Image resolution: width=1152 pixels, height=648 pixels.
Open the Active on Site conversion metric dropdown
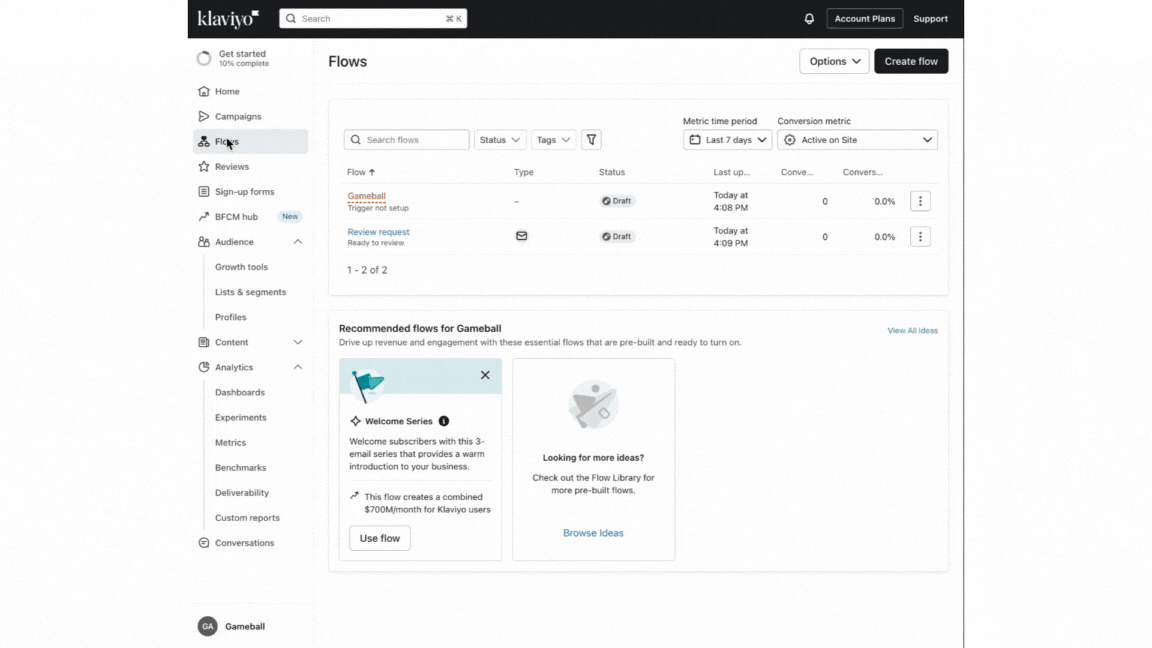(x=857, y=140)
